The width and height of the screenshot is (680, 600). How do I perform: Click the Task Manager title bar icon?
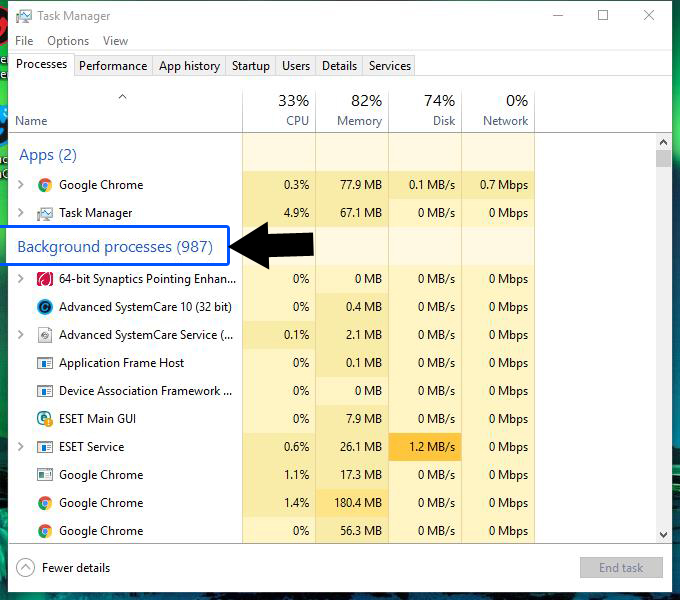click(x=24, y=16)
